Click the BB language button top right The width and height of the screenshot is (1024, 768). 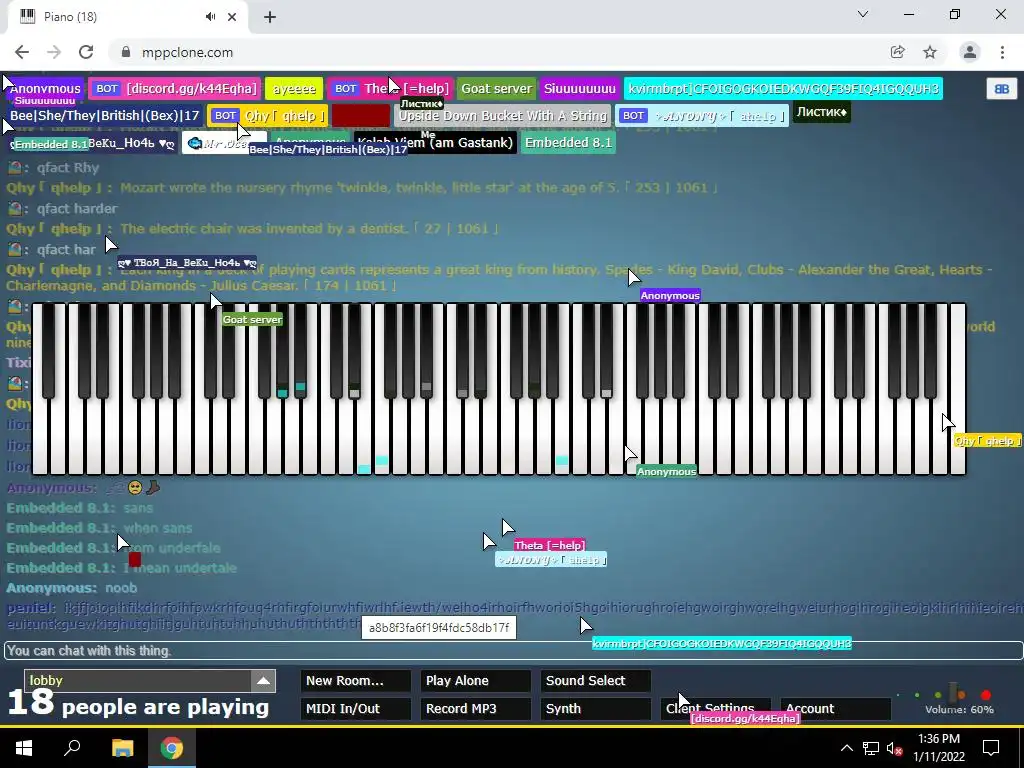point(1001,89)
